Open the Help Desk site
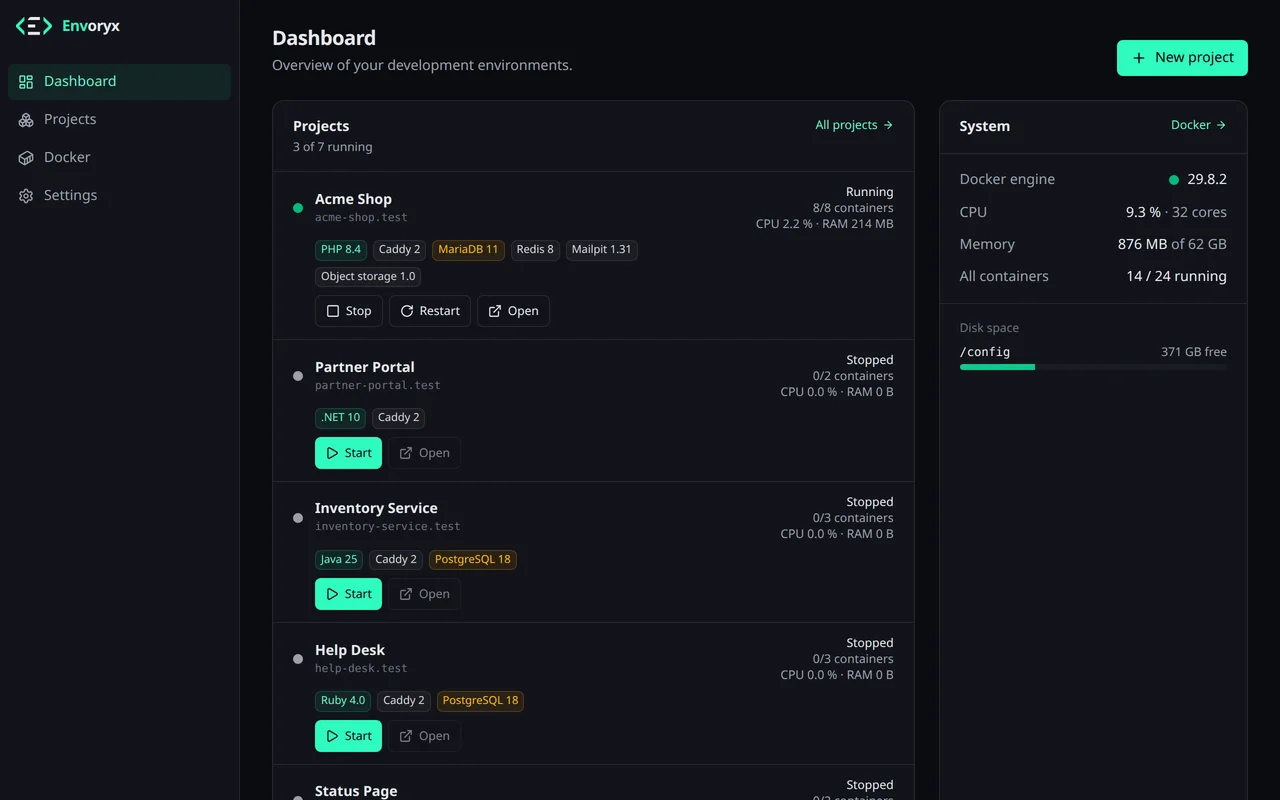1280x800 pixels. (425, 736)
